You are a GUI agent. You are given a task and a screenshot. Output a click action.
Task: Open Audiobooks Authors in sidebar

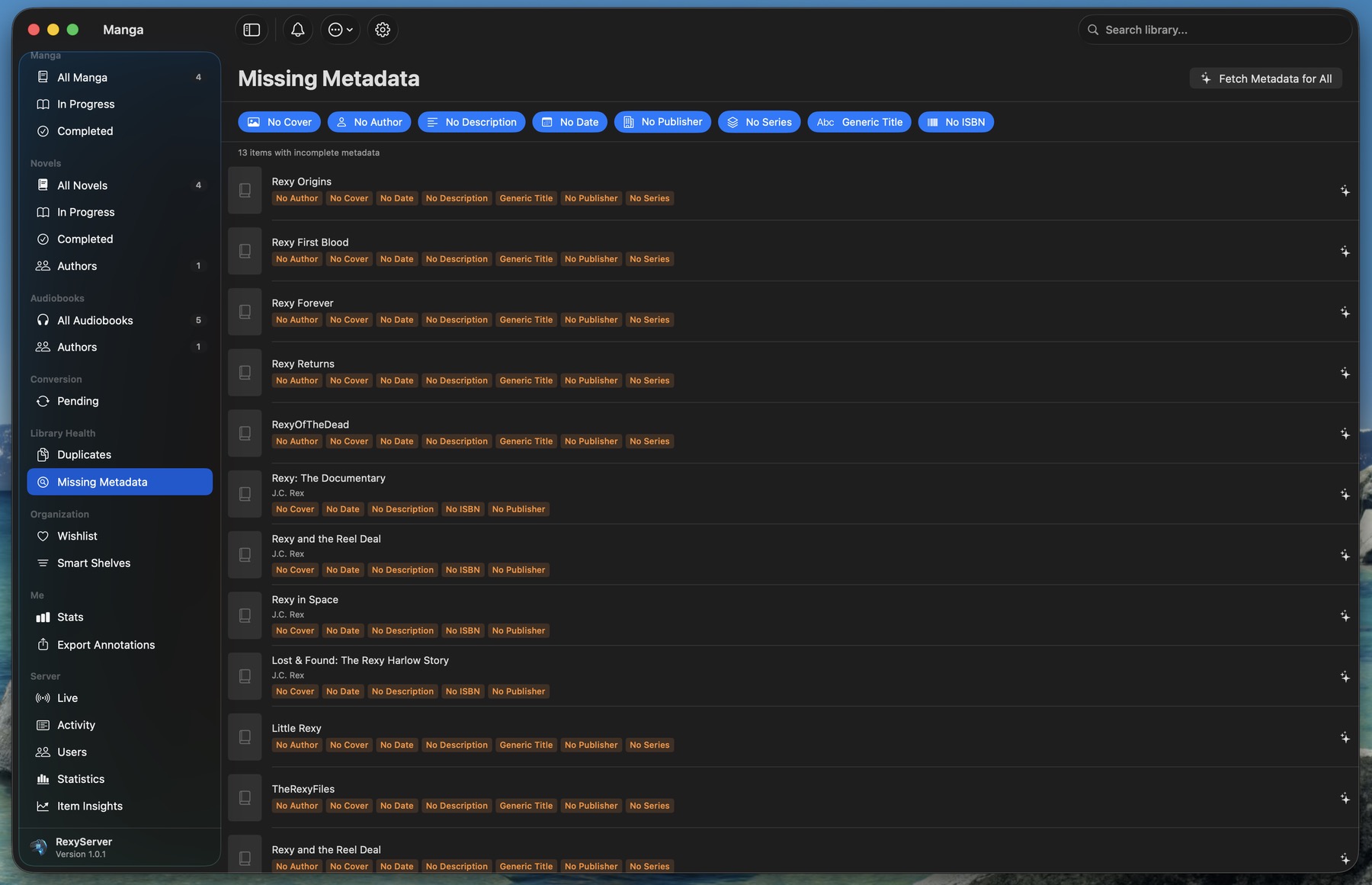click(120, 347)
